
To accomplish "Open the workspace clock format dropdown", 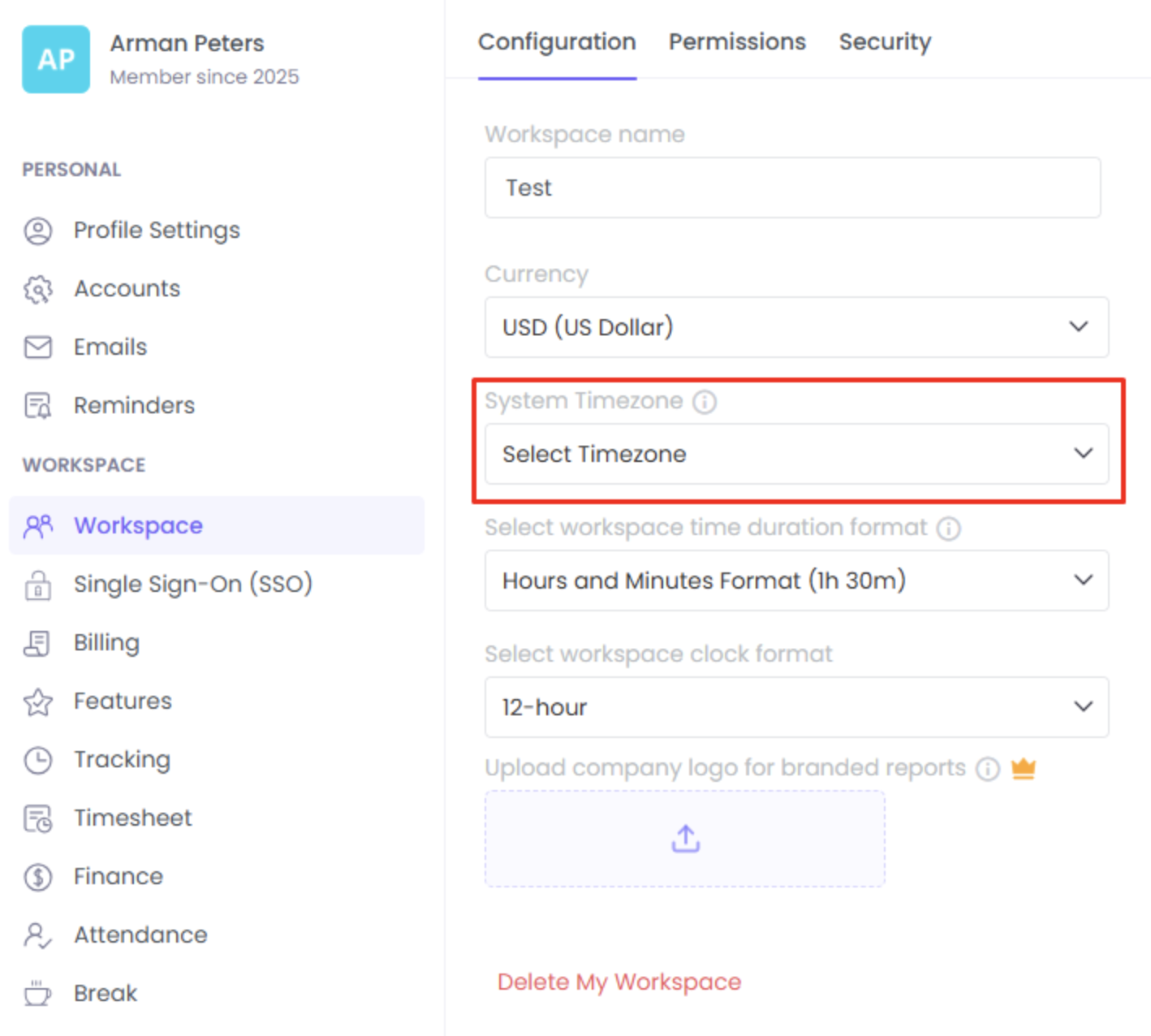I will [x=796, y=707].
